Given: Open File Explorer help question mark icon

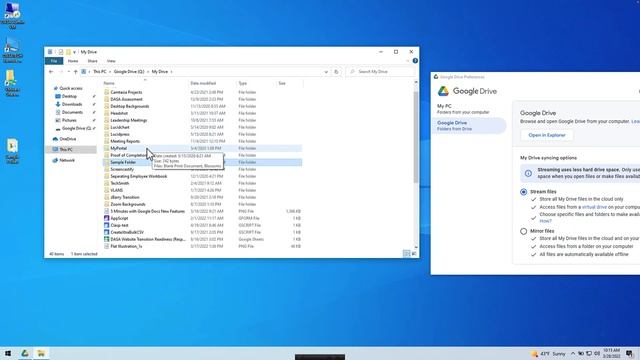Looking at the screenshot, I should tap(415, 61).
